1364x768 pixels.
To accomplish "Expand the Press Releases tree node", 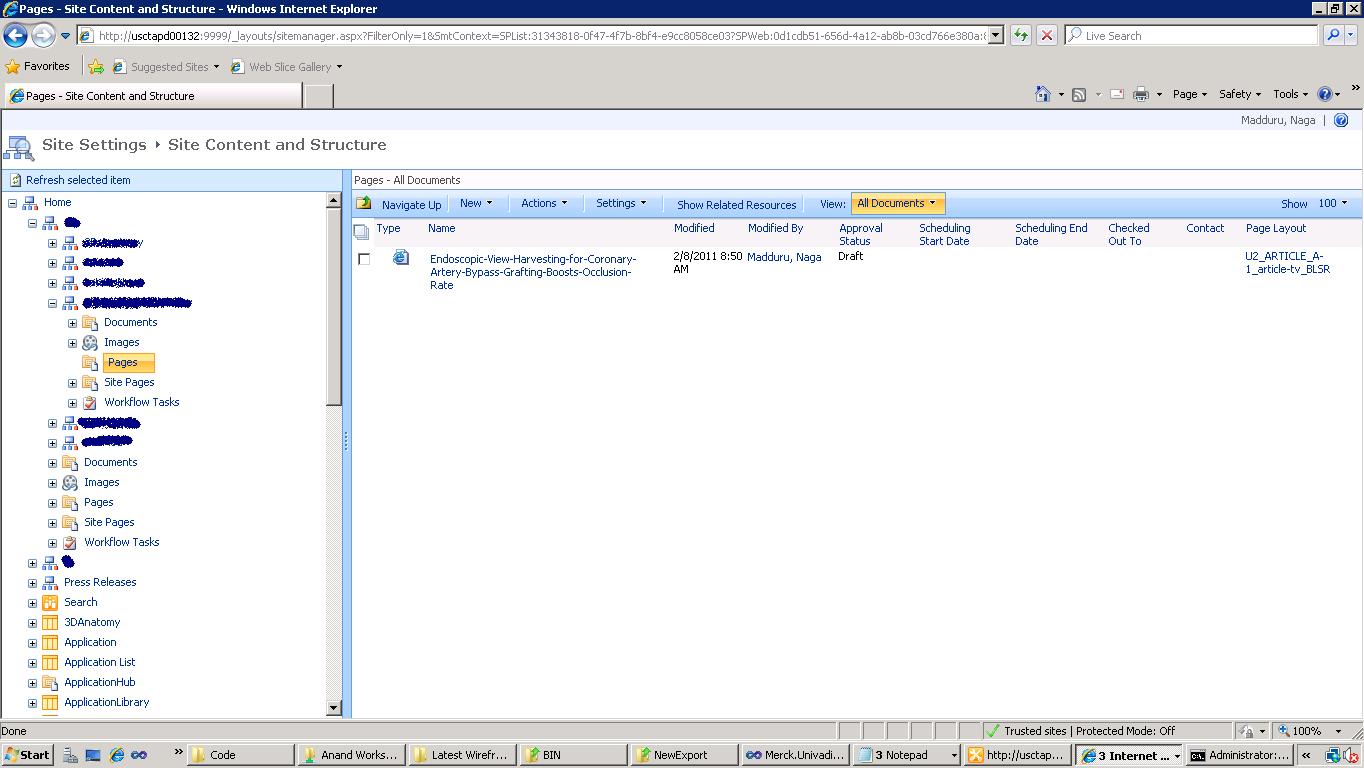I will [x=32, y=583].
